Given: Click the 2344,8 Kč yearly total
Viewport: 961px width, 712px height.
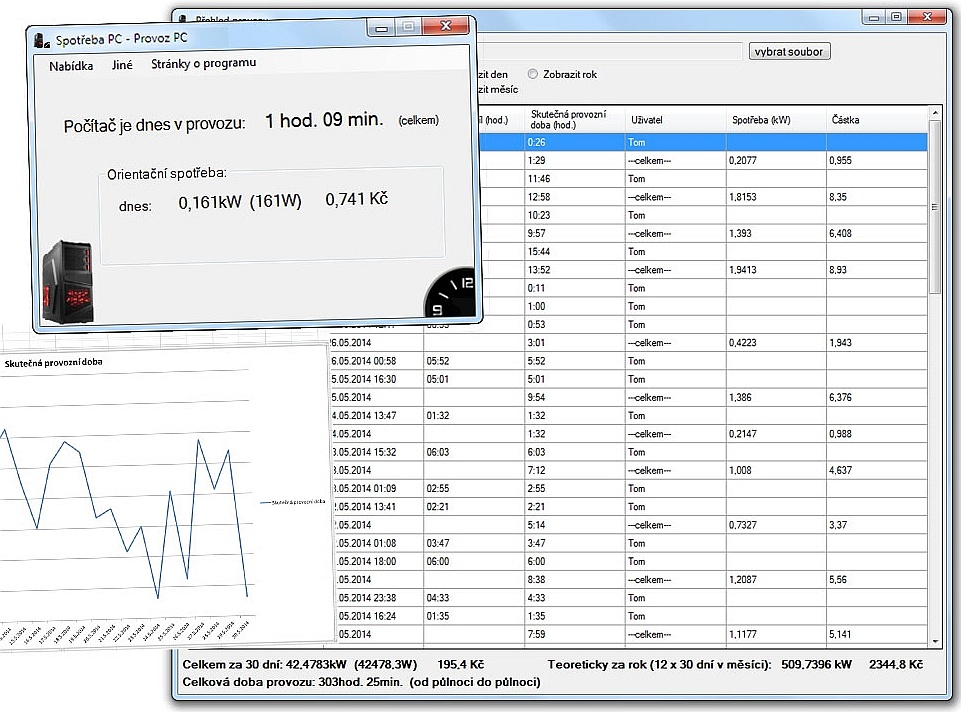Looking at the screenshot, I should [896, 664].
